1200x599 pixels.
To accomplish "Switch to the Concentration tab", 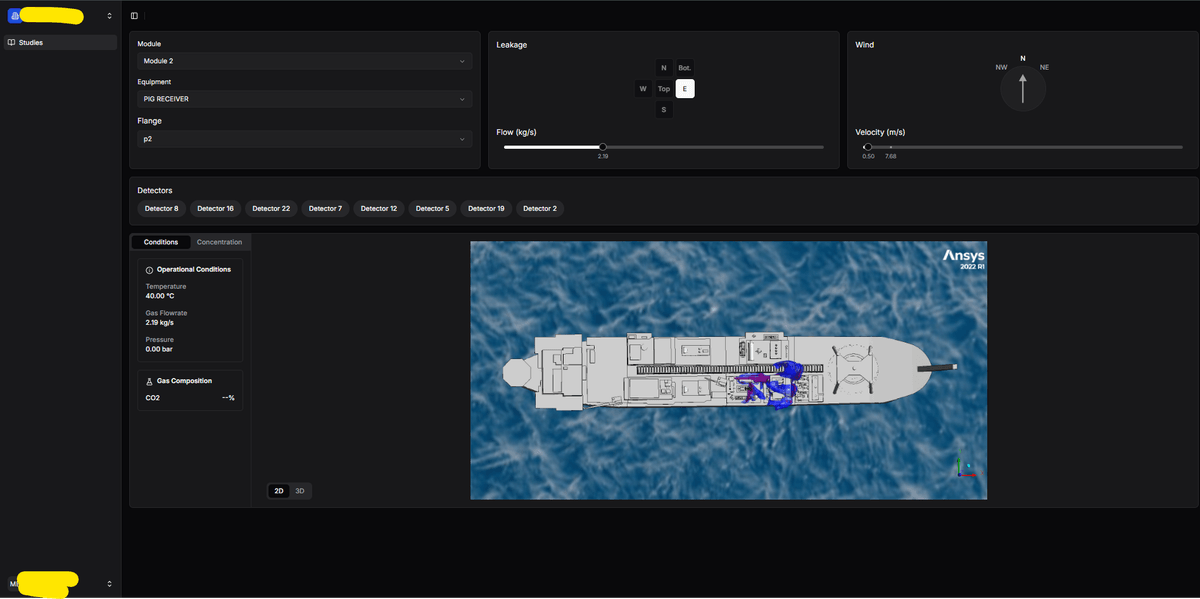I will 219,242.
